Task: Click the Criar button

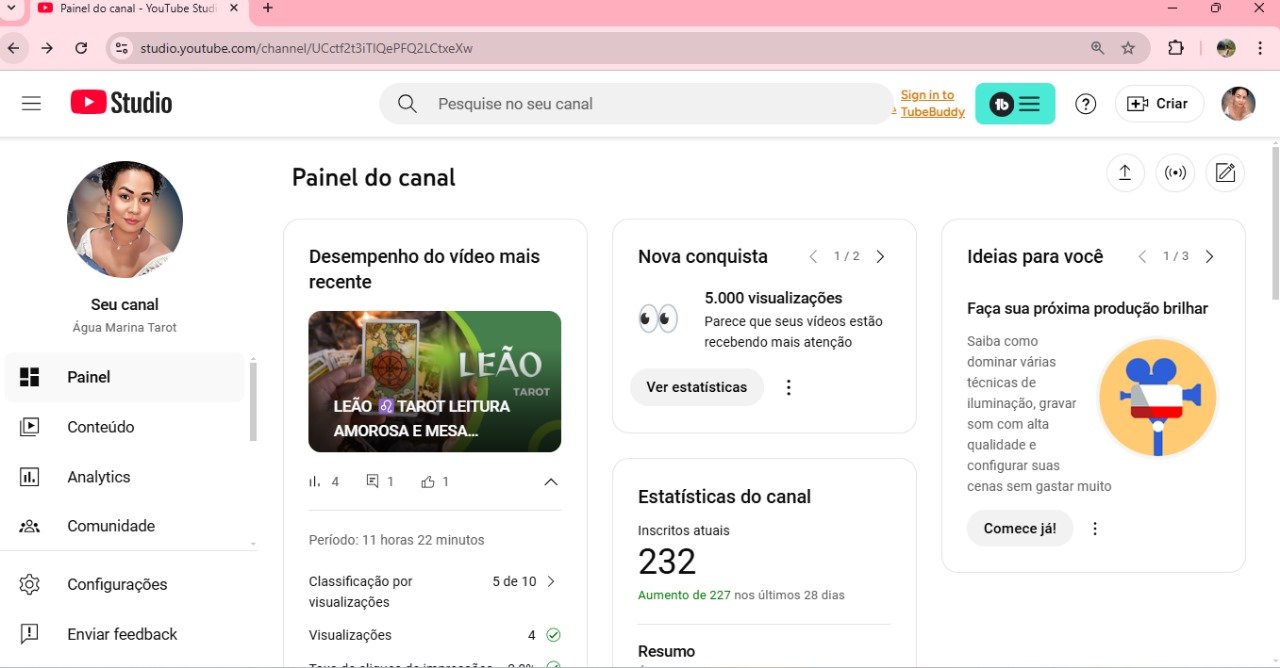Action: [1159, 103]
